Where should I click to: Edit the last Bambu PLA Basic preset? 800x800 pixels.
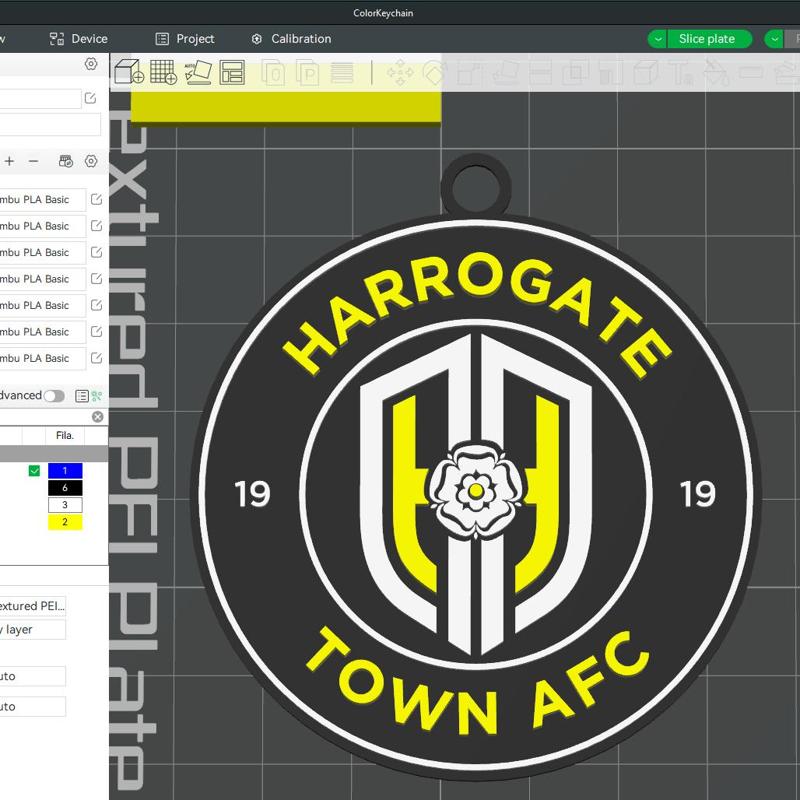pyautogui.click(x=96, y=358)
